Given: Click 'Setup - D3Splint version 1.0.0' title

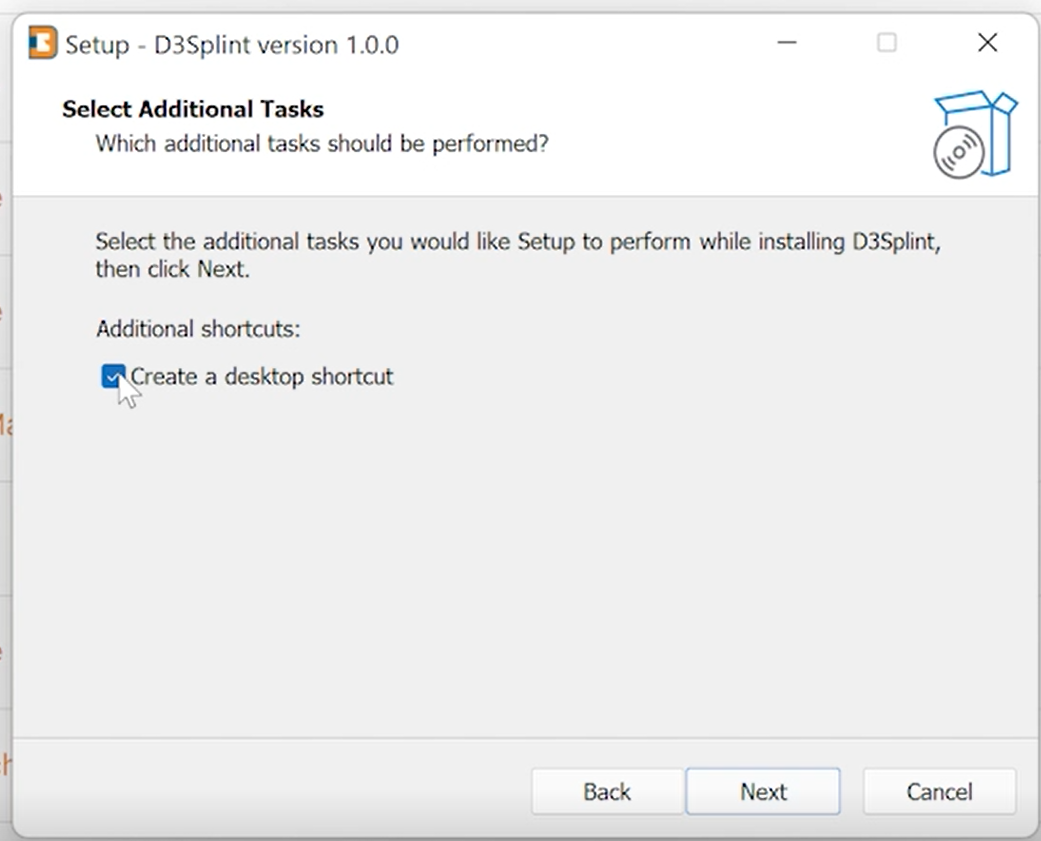Looking at the screenshot, I should click(x=232, y=45).
